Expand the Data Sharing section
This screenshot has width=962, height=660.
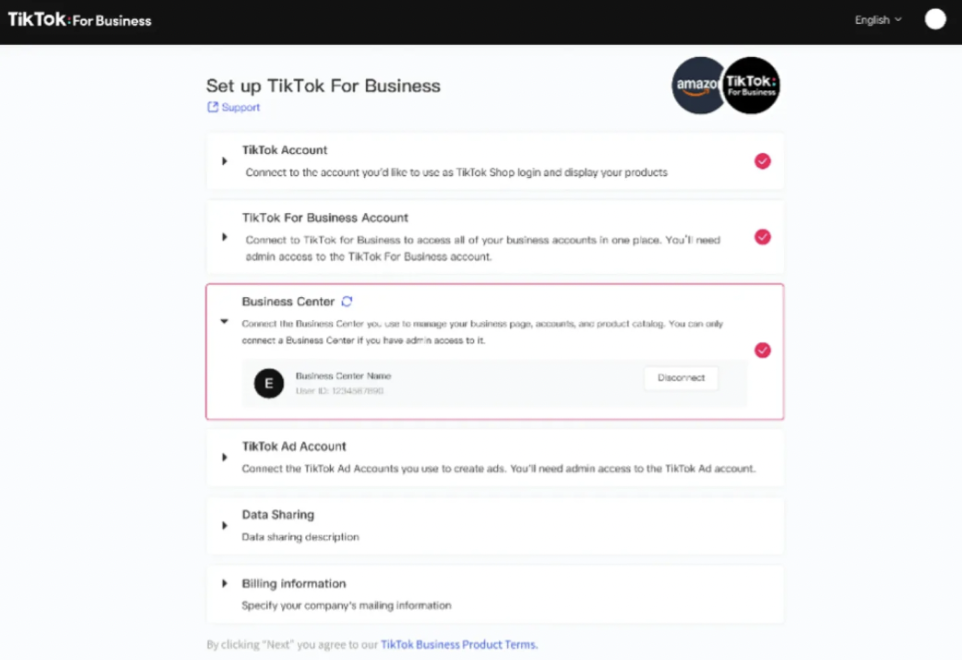pyautogui.click(x=225, y=526)
